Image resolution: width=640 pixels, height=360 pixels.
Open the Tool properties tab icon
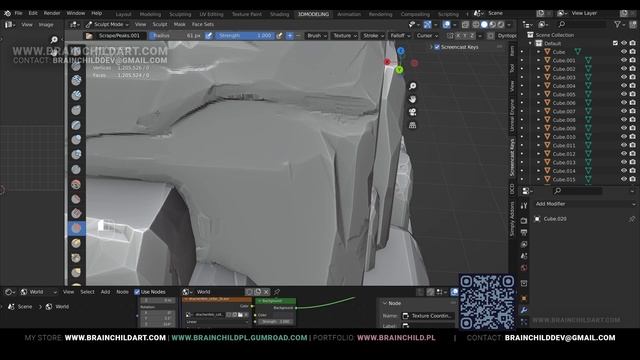point(524,206)
